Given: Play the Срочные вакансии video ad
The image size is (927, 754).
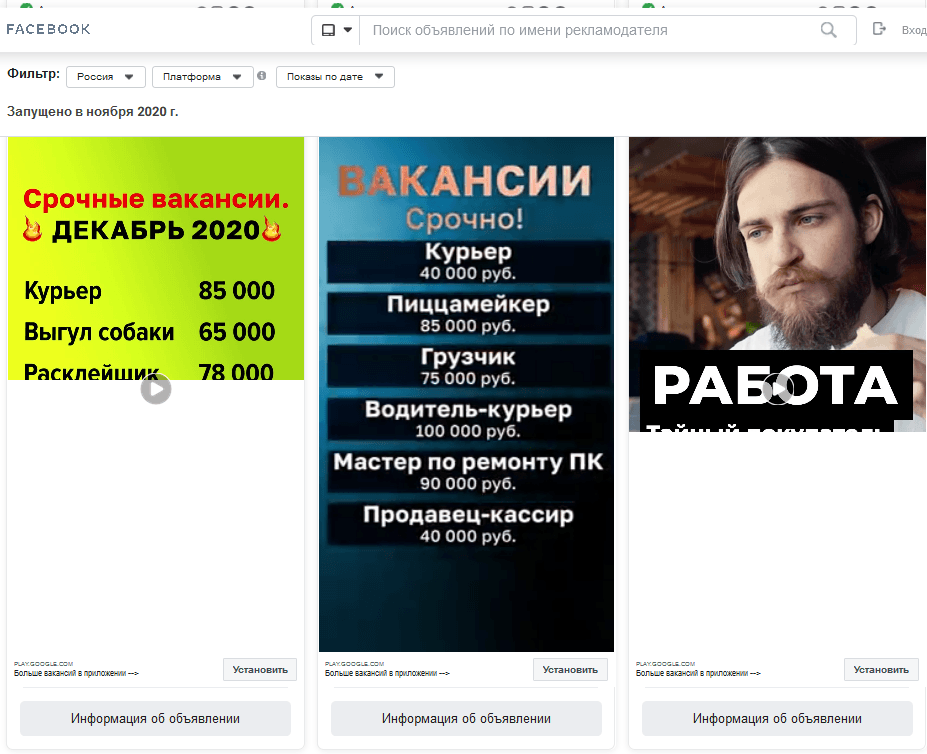Looking at the screenshot, I should point(155,389).
